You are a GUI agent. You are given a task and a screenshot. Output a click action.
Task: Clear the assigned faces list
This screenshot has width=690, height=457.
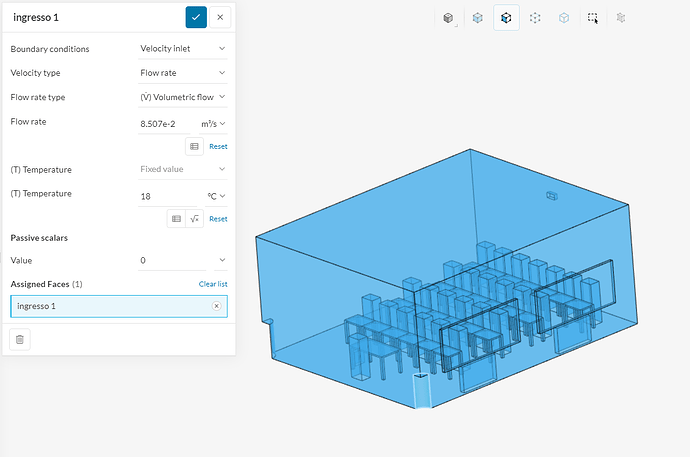(x=213, y=284)
